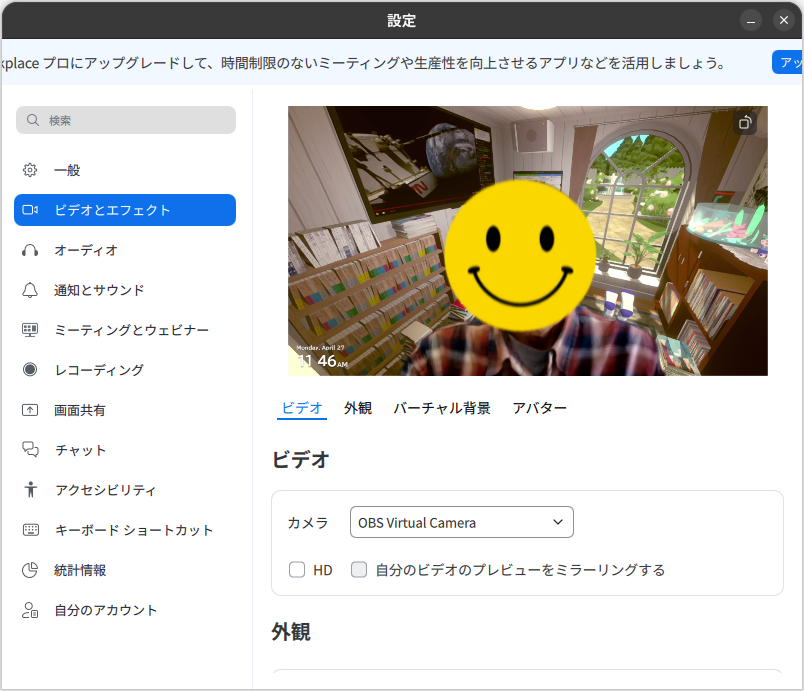The height and width of the screenshot is (691, 804).
Task: Click the Keyboard Shortcuts icon
Action: tap(30, 530)
